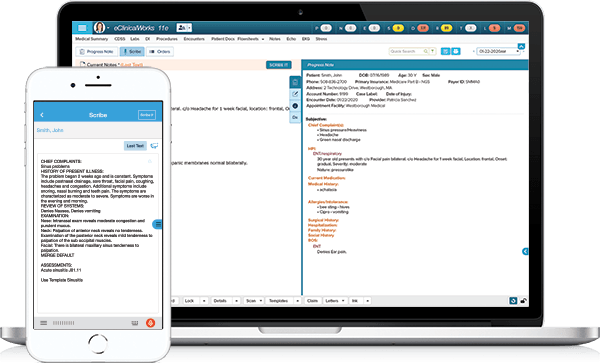Image resolution: width=600 pixels, height=363 pixels.
Task: Click the blue chat bubble icon on phone
Action: click(154, 146)
